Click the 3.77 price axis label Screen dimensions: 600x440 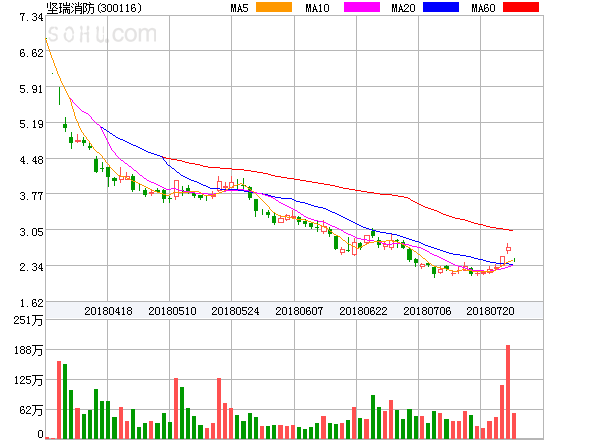31,196
